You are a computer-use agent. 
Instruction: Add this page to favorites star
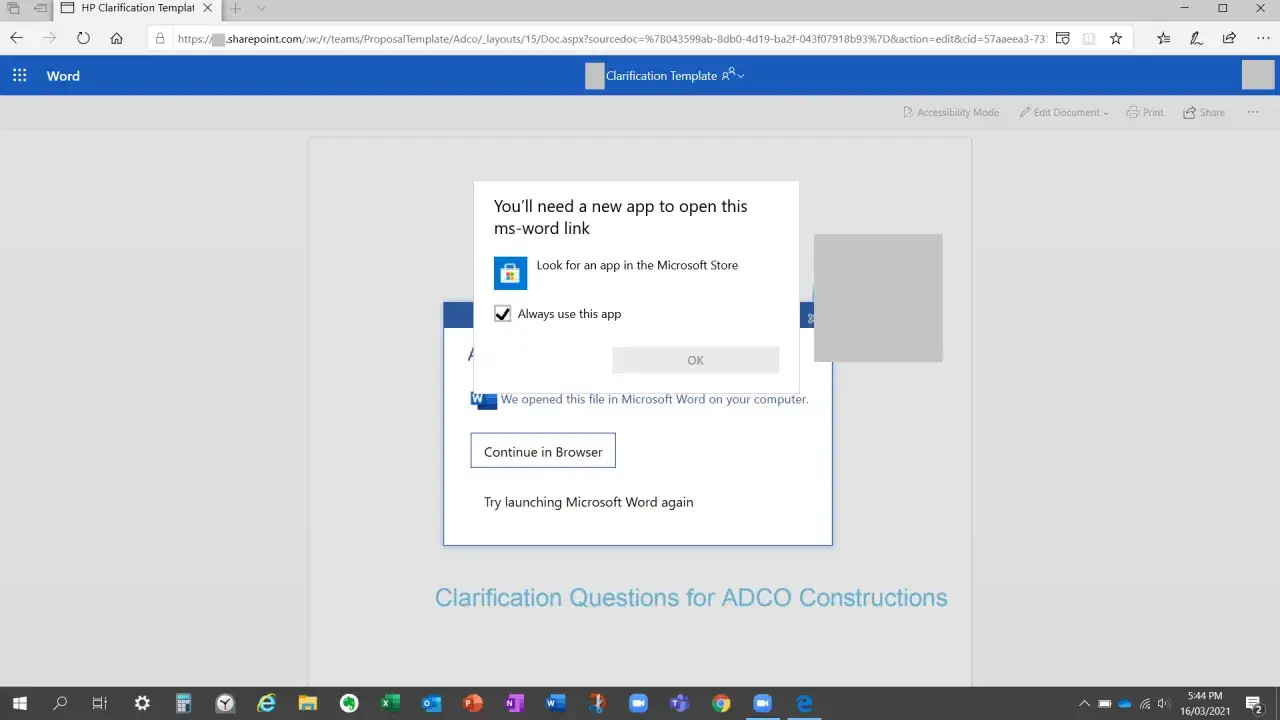(x=1116, y=39)
